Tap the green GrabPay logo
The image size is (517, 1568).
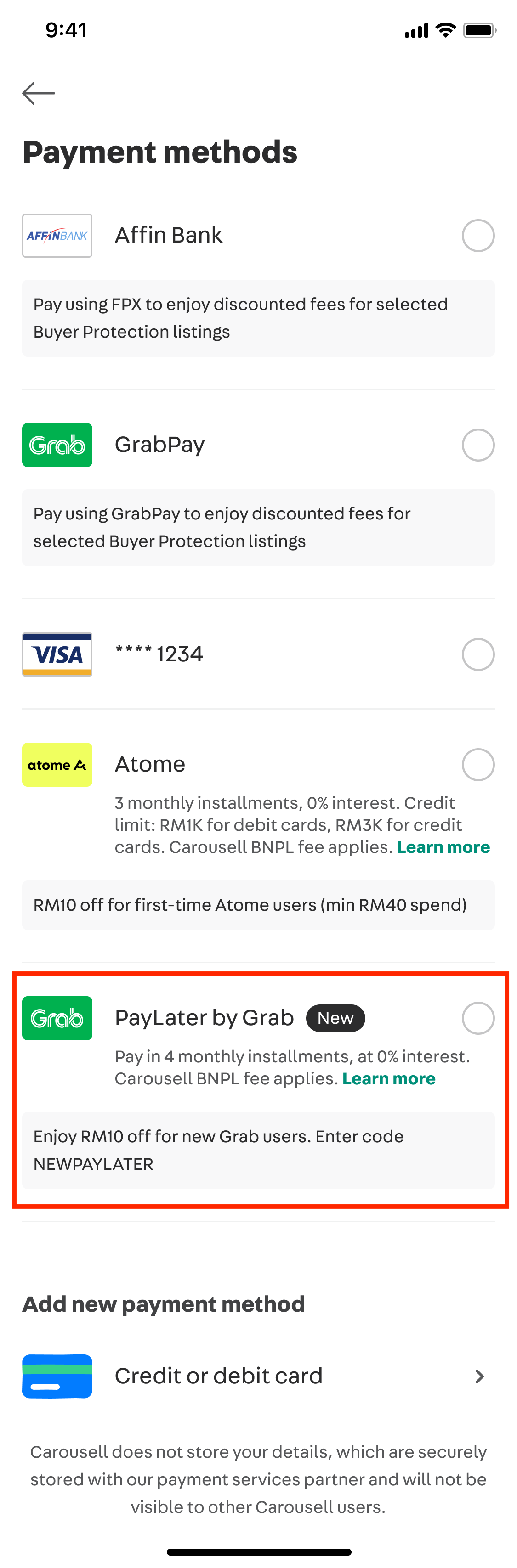pos(57,445)
